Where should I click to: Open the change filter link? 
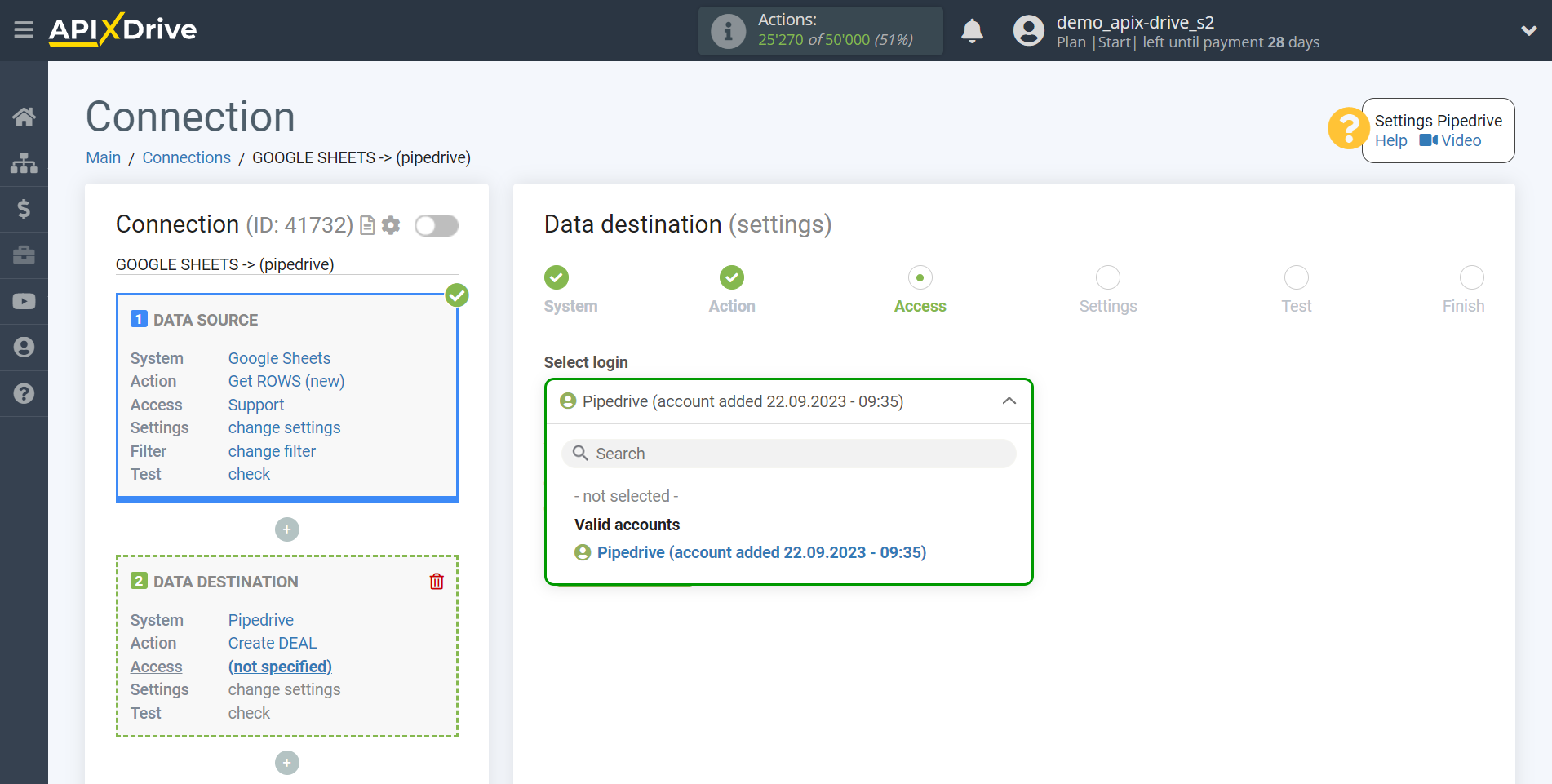point(272,451)
